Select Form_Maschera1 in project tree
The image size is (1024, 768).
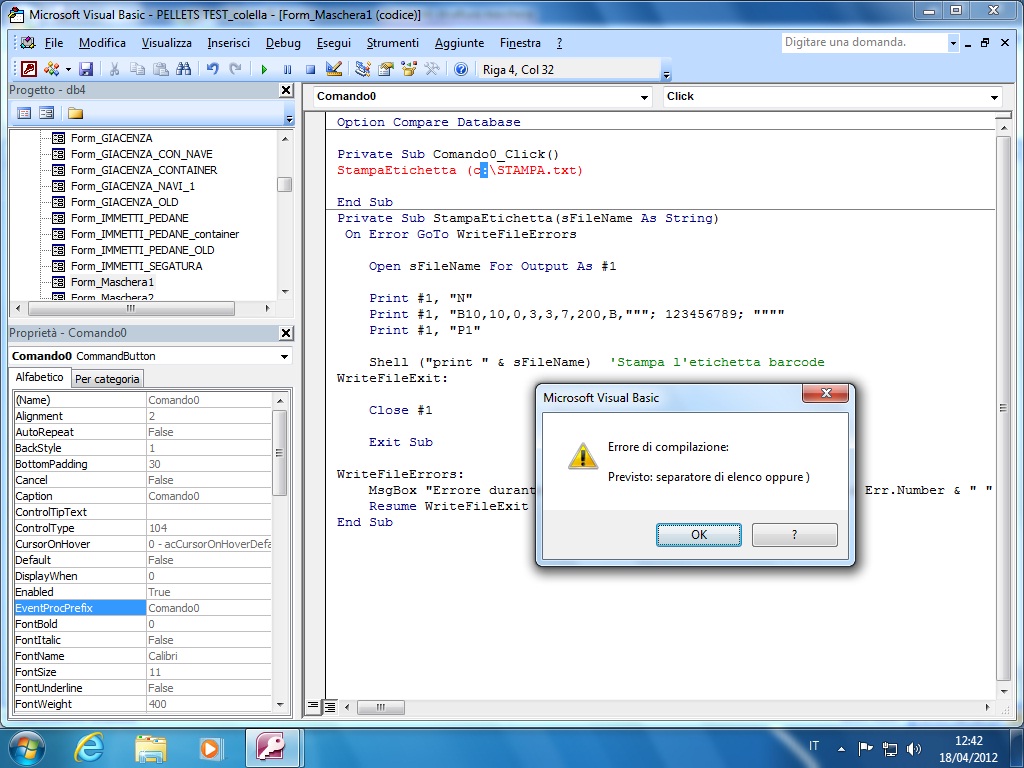[x=112, y=282]
